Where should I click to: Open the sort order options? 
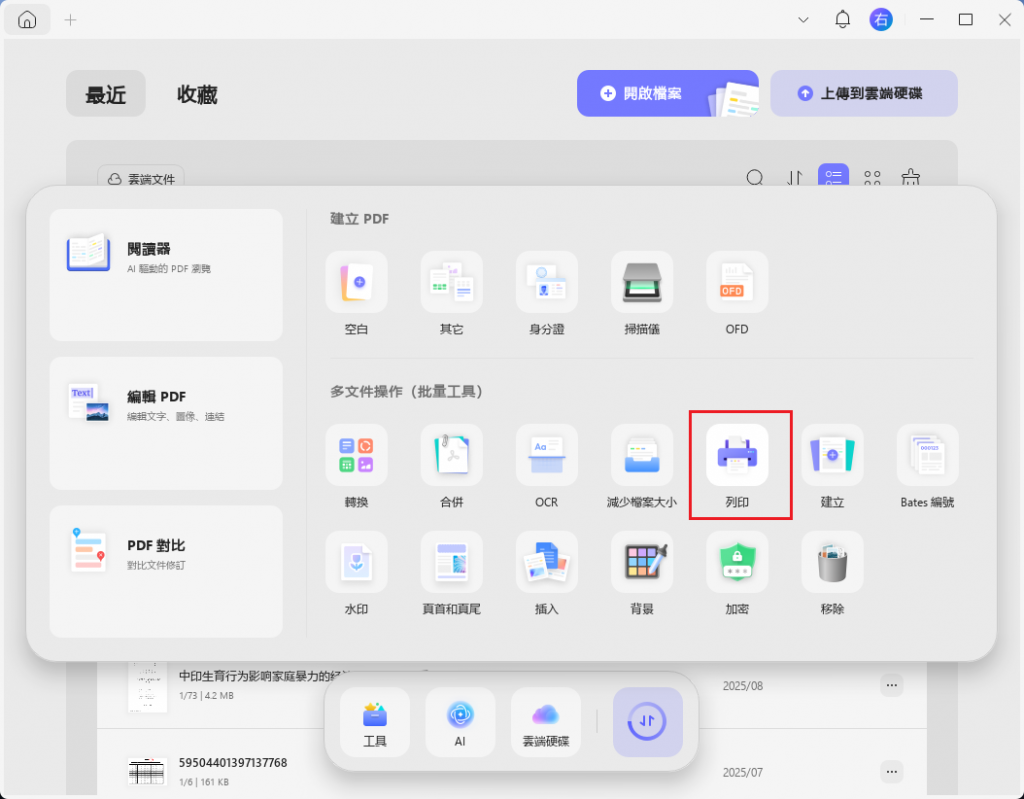coord(794,178)
